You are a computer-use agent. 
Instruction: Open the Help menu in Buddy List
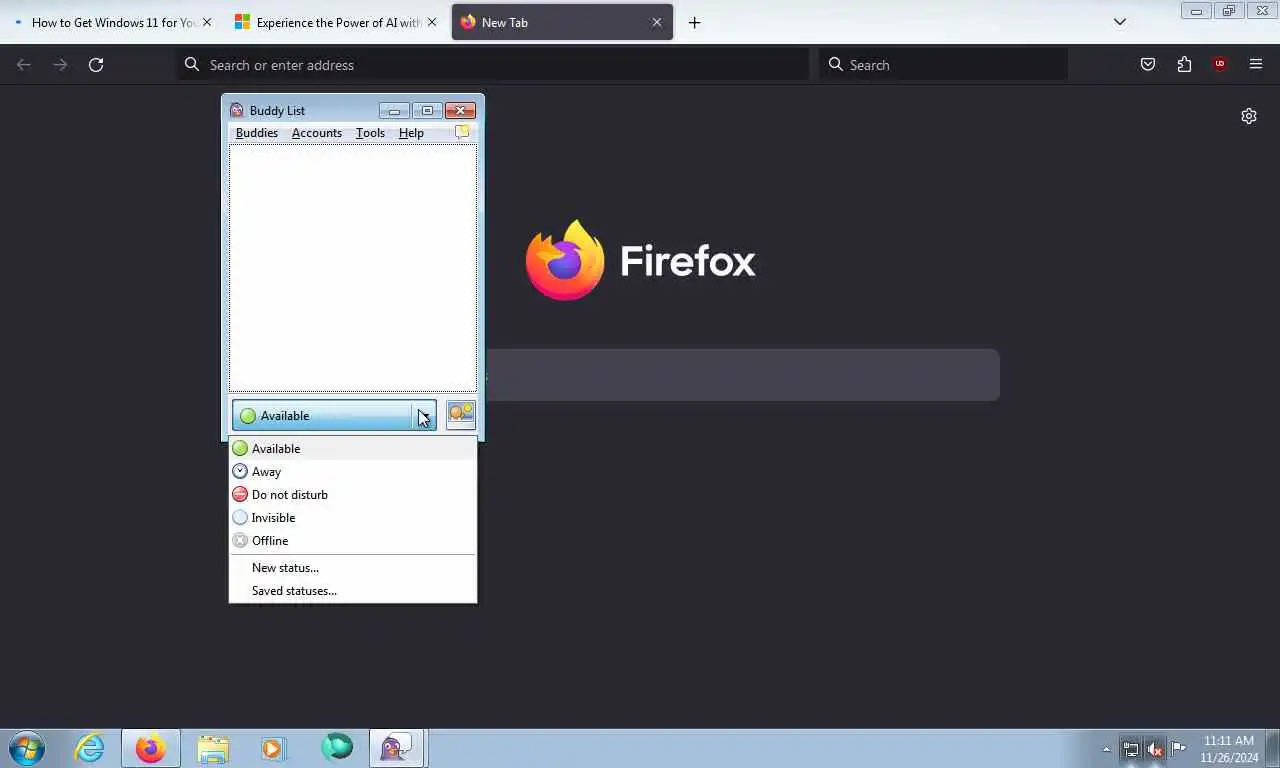click(x=411, y=133)
